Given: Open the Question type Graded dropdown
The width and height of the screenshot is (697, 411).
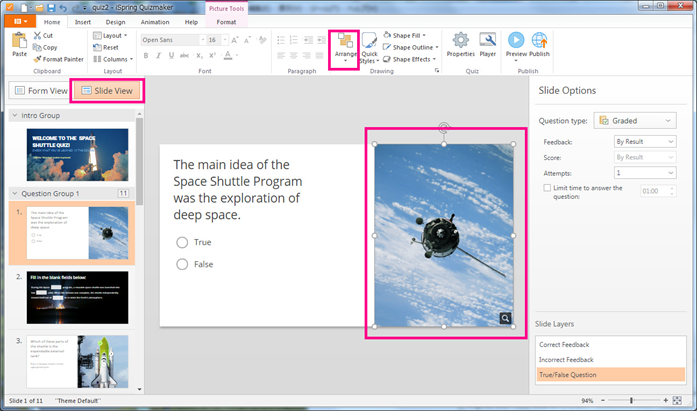Looking at the screenshot, I should click(x=635, y=121).
